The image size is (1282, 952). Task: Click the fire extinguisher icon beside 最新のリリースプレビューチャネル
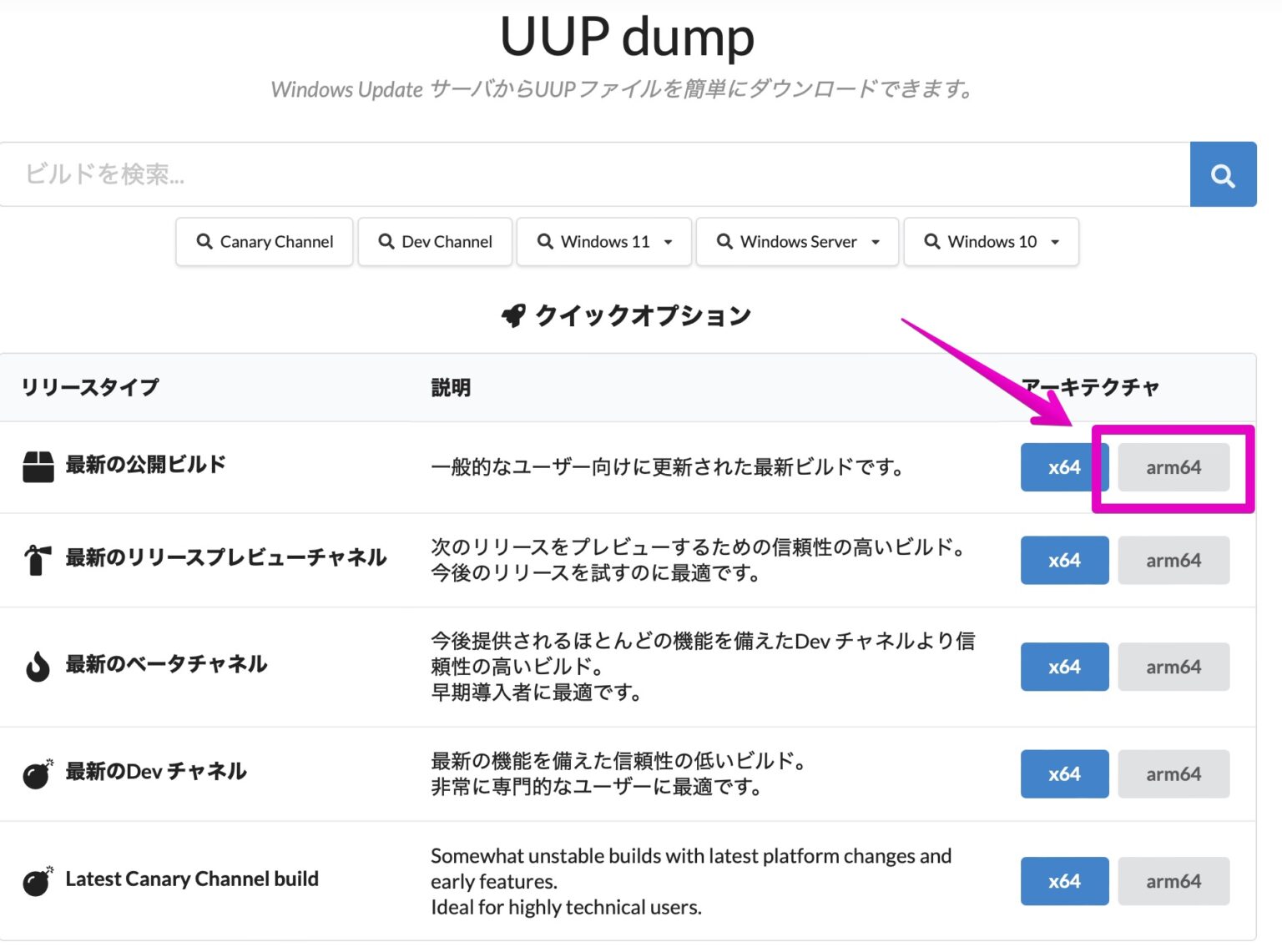[38, 557]
